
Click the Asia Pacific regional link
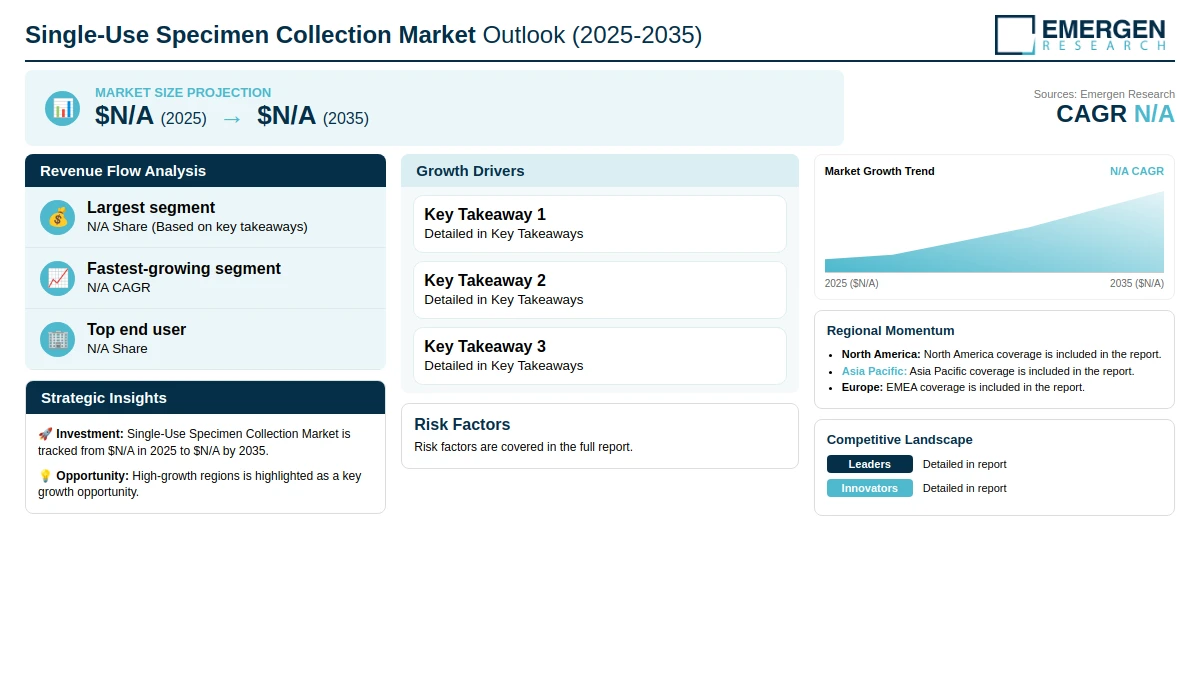pyautogui.click(x=874, y=371)
